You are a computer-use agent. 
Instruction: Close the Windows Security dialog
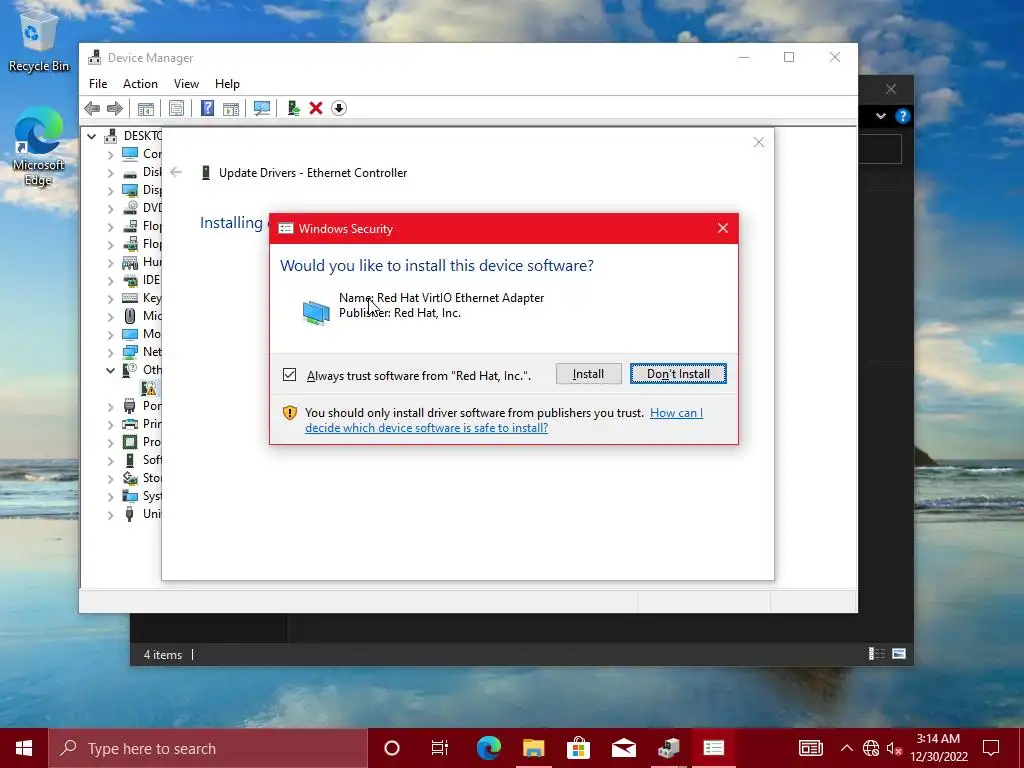tap(723, 229)
